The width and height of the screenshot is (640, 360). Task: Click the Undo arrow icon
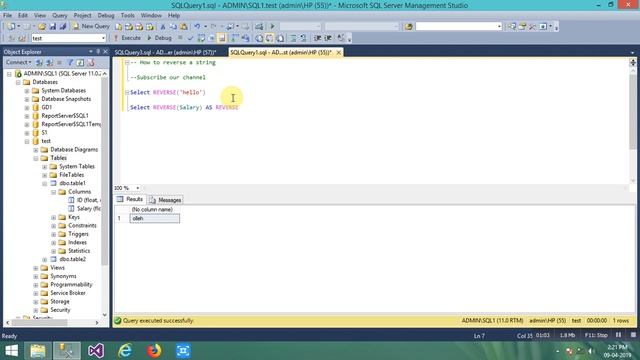coord(197,27)
